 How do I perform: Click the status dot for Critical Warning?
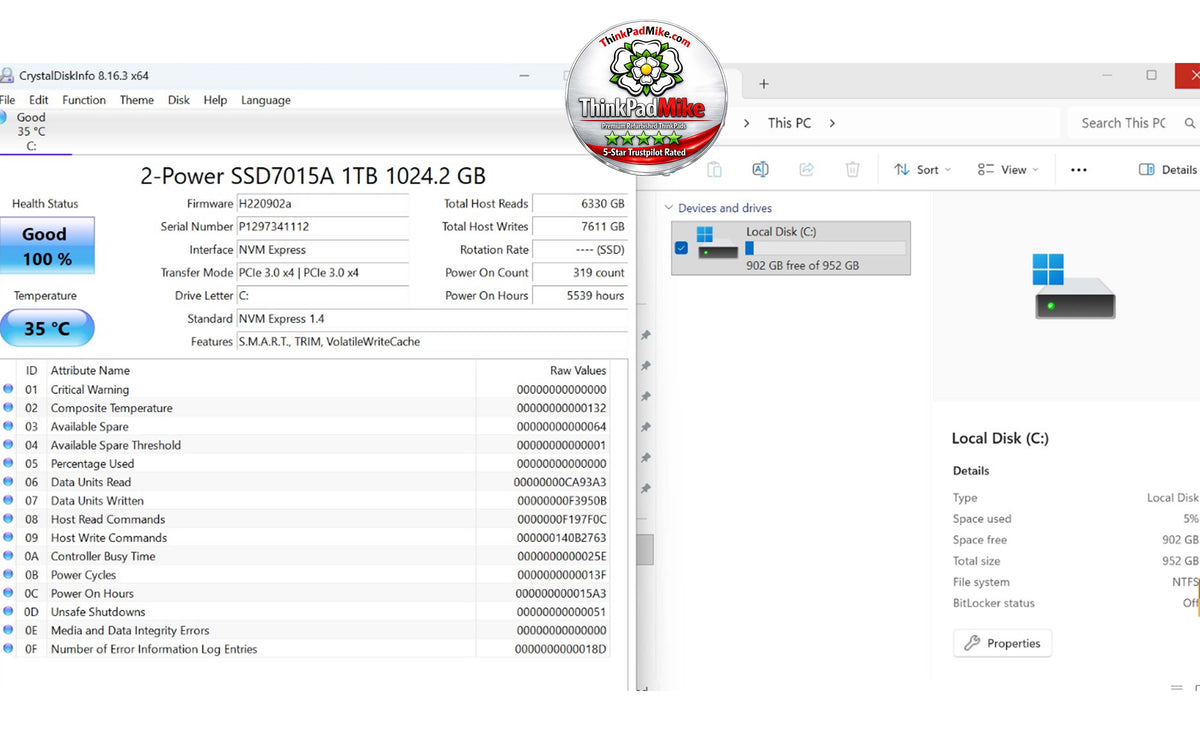click(9, 390)
